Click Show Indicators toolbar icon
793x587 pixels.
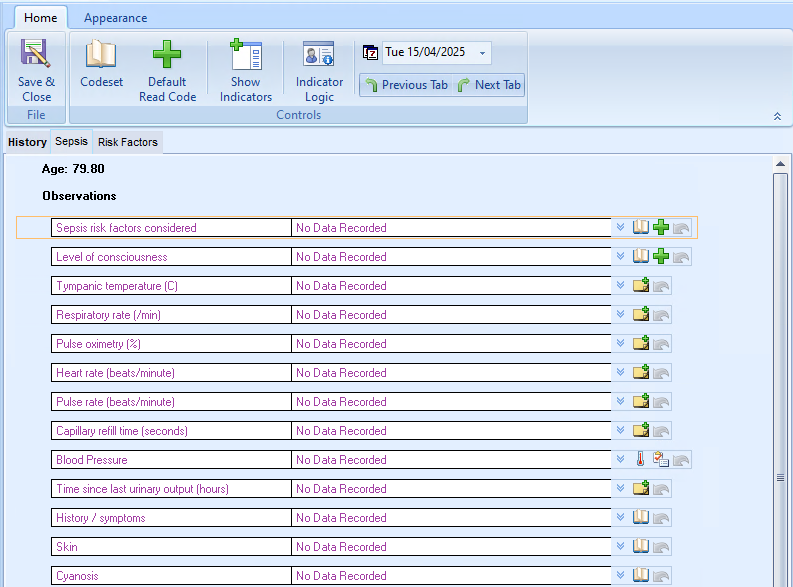[x=246, y=54]
